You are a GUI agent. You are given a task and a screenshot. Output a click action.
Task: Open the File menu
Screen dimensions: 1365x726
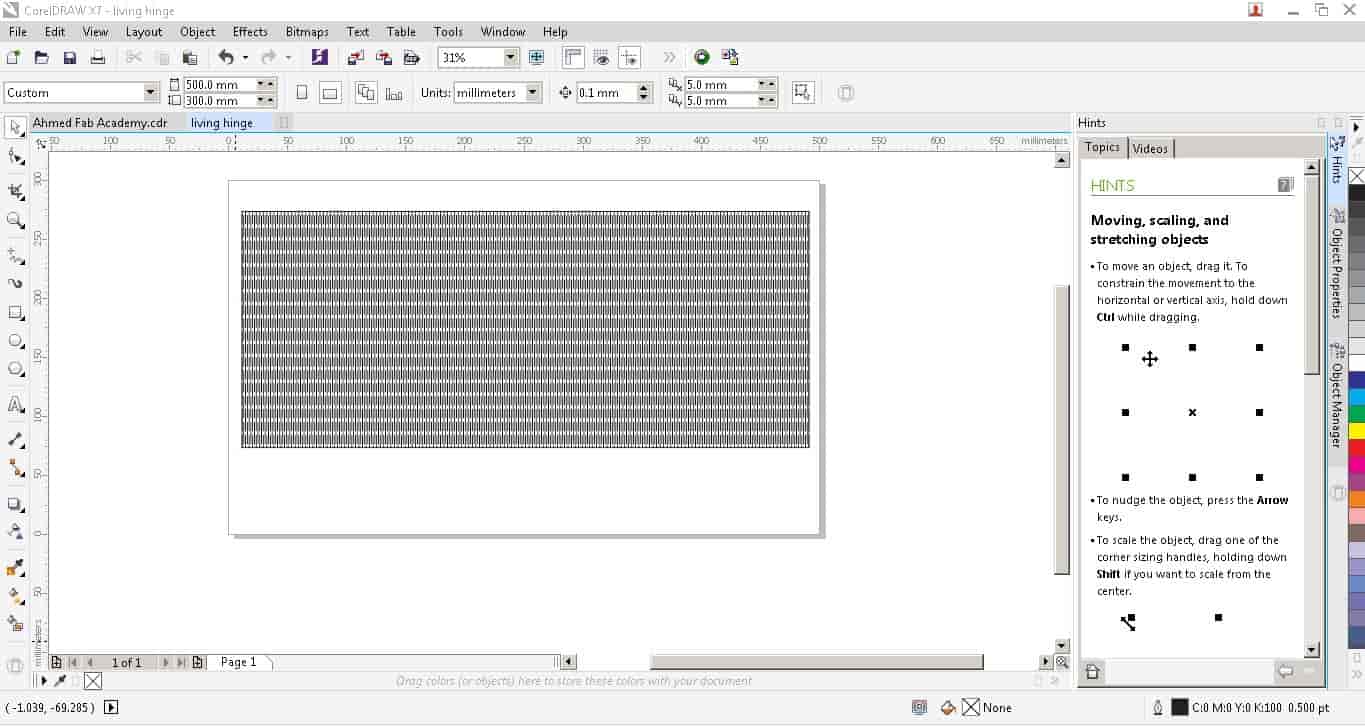[x=18, y=31]
